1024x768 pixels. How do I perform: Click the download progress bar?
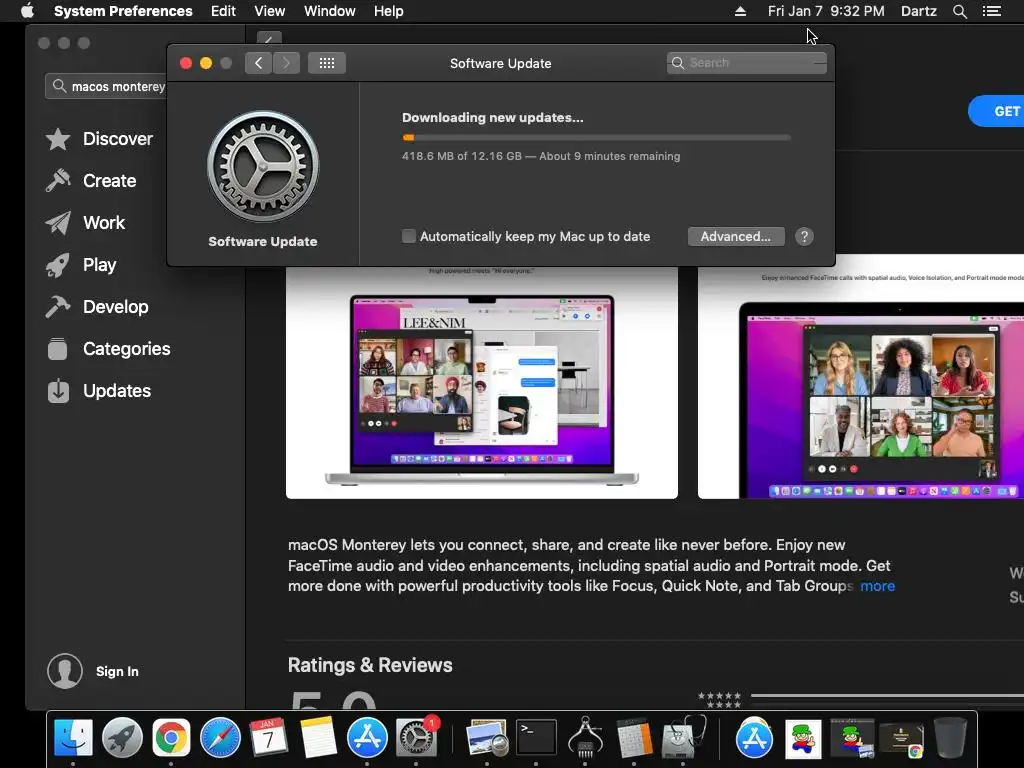pos(596,138)
